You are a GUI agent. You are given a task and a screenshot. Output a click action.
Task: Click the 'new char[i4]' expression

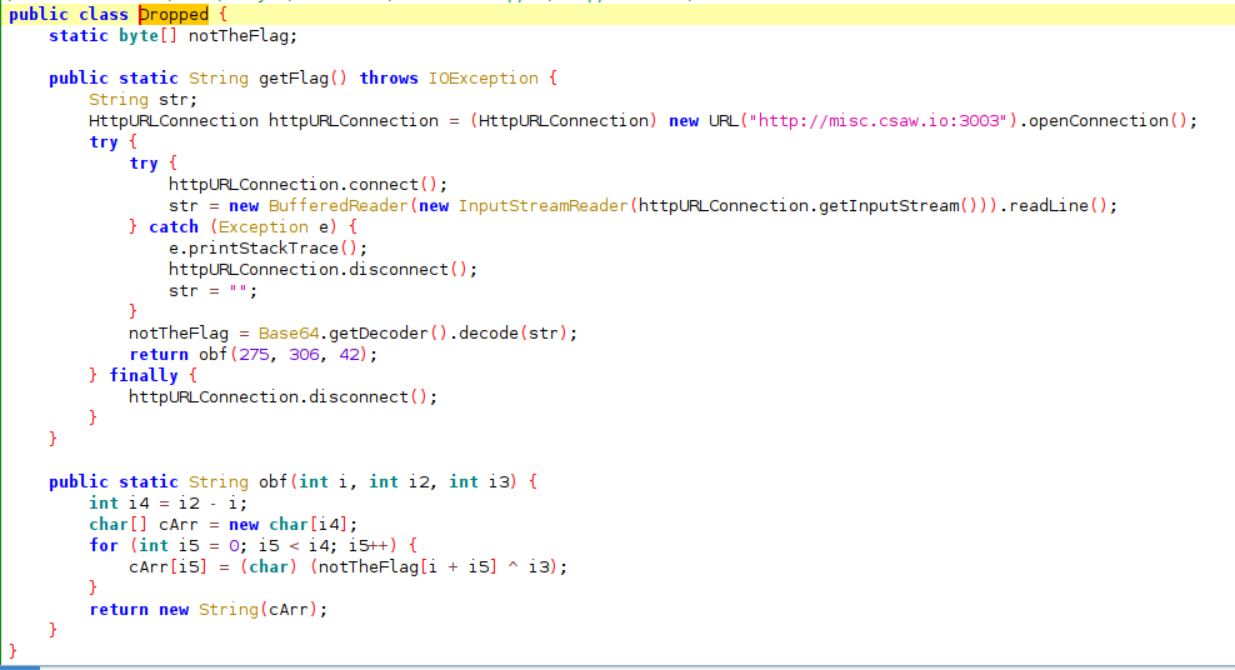pyautogui.click(x=288, y=524)
